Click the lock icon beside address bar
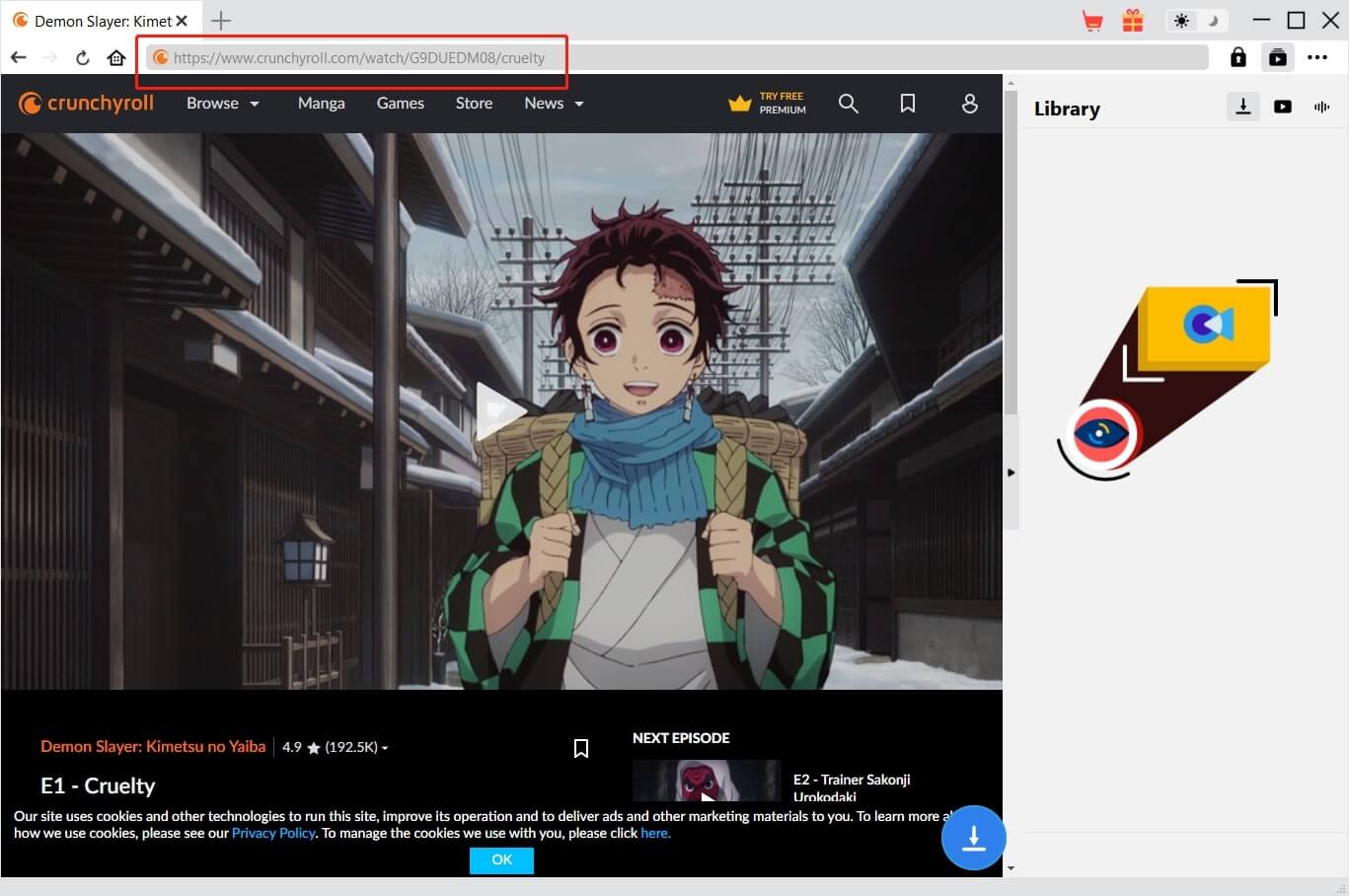This screenshot has height=896, width=1349. (1237, 57)
